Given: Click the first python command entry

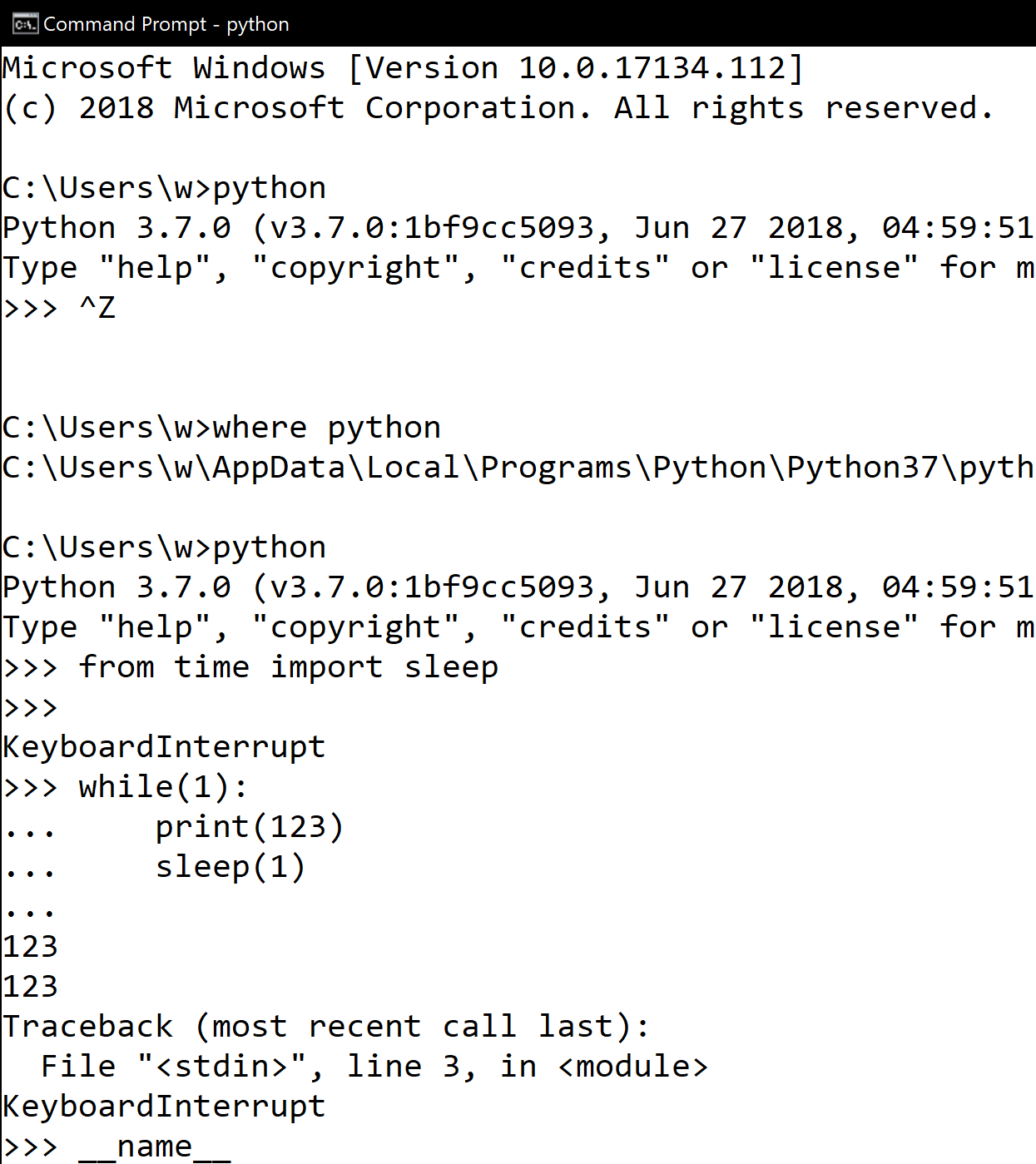Looking at the screenshot, I should point(162,186).
